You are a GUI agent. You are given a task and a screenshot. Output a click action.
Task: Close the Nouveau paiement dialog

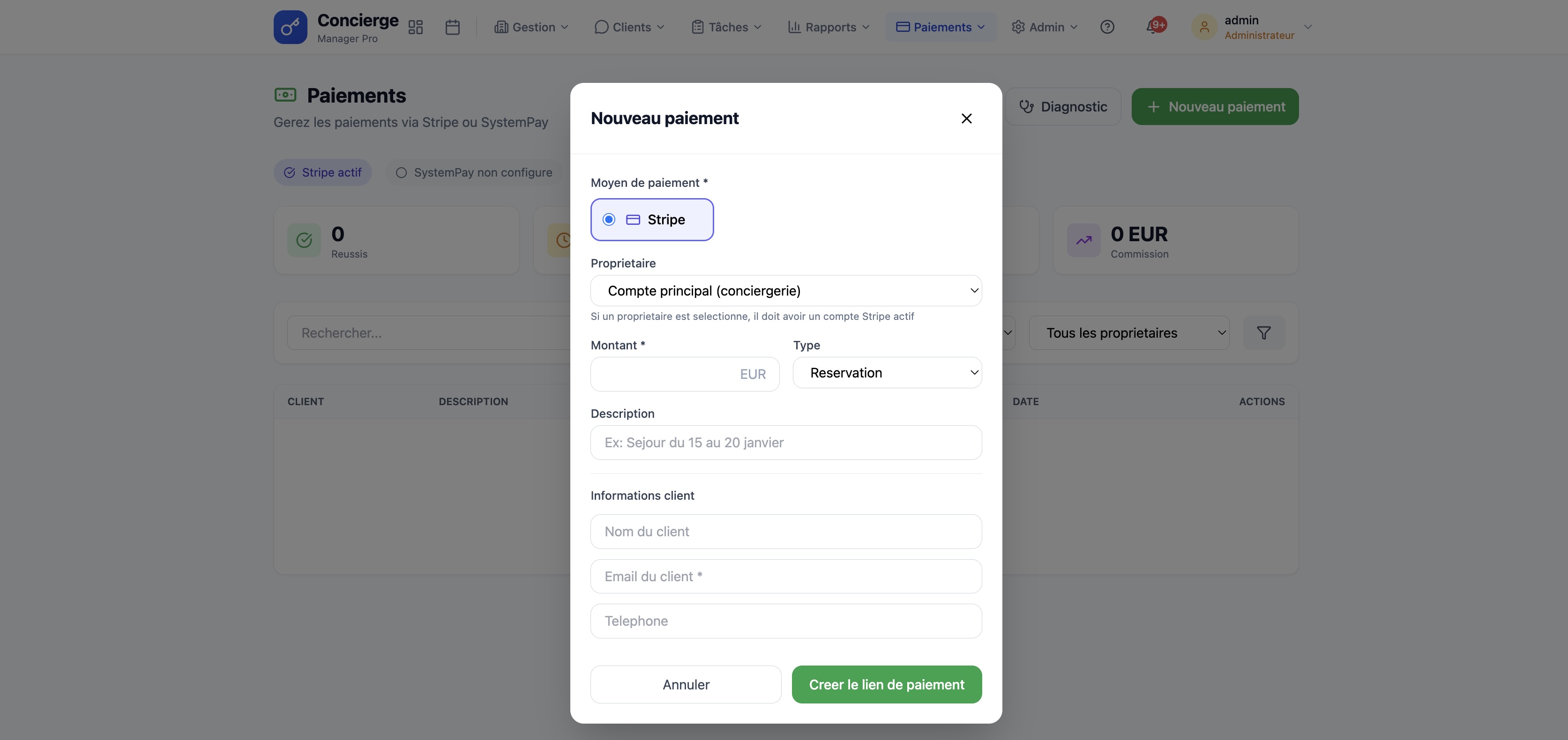click(x=966, y=118)
